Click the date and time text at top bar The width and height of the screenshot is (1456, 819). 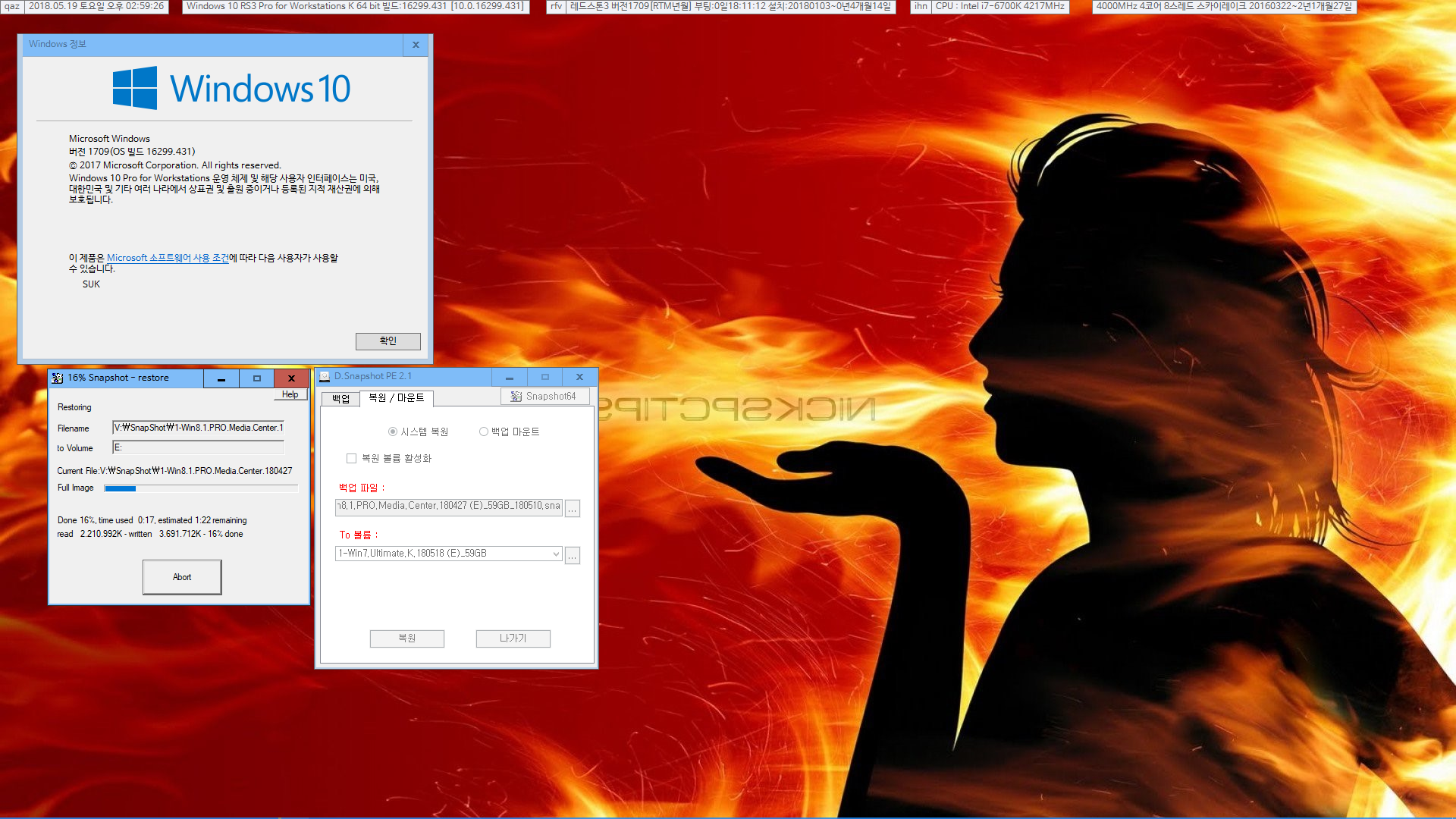(x=96, y=6)
